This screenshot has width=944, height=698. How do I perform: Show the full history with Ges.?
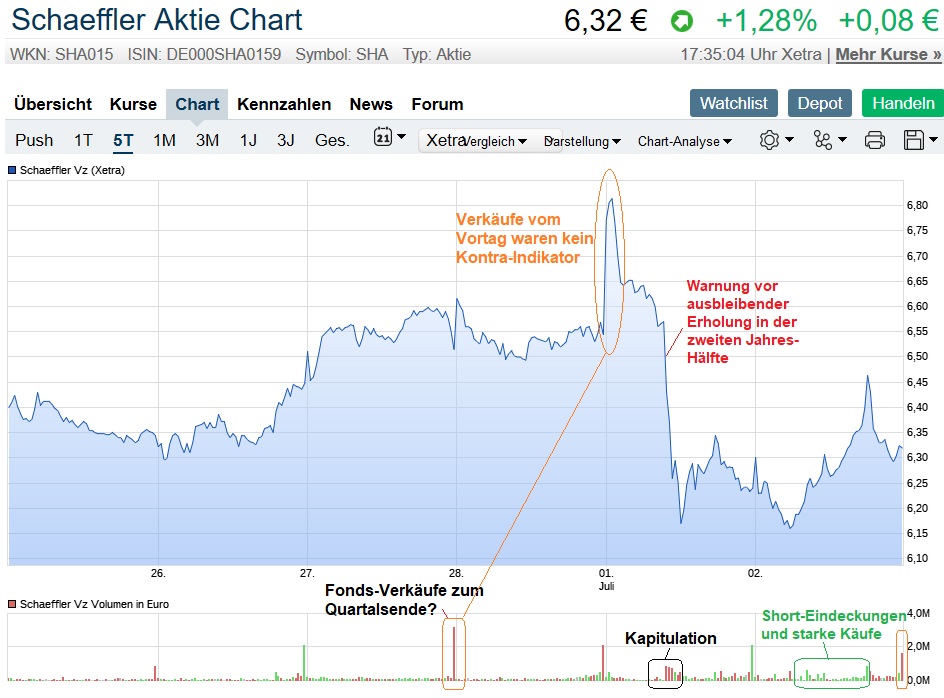click(x=332, y=140)
